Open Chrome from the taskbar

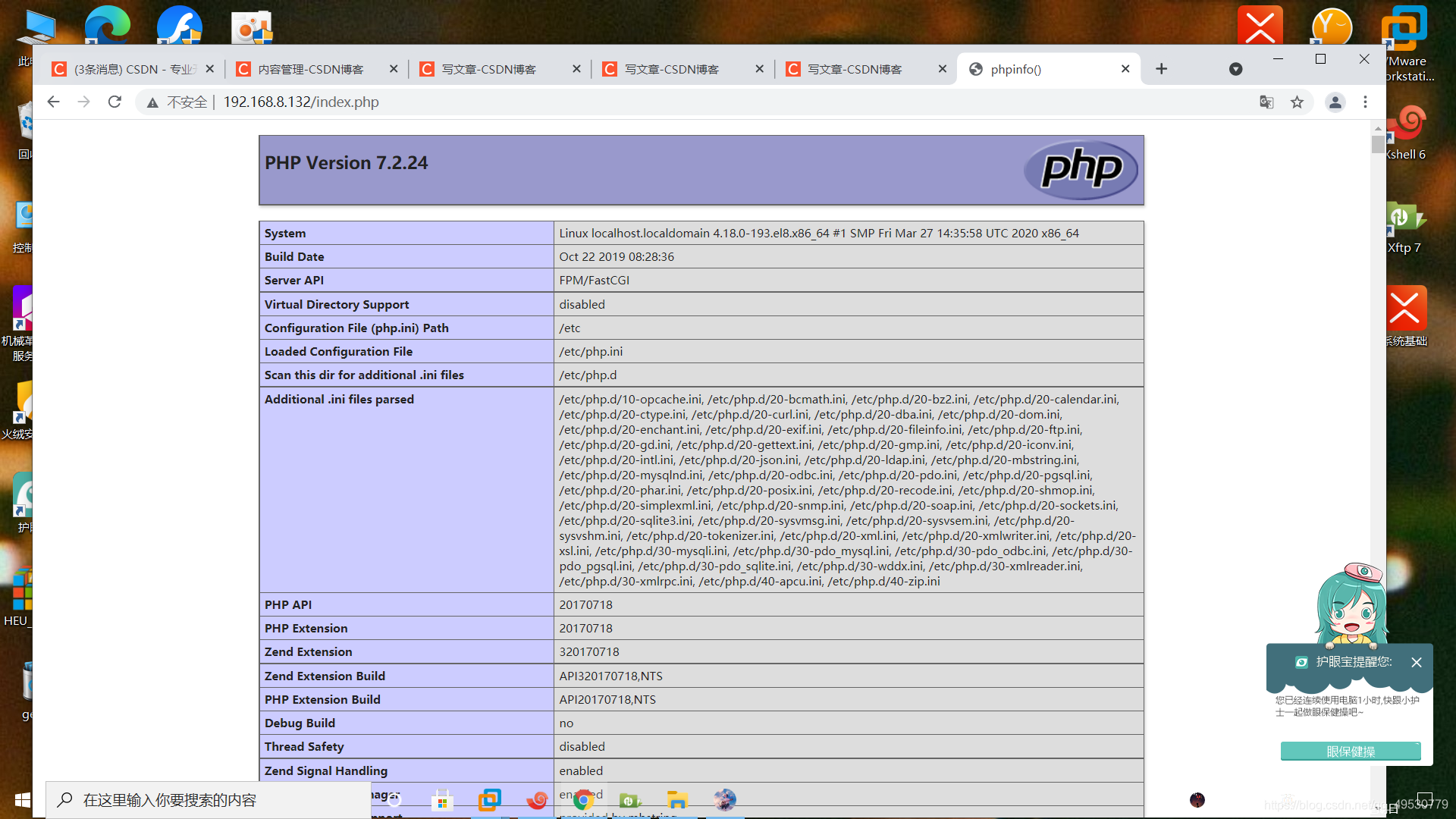point(583,799)
